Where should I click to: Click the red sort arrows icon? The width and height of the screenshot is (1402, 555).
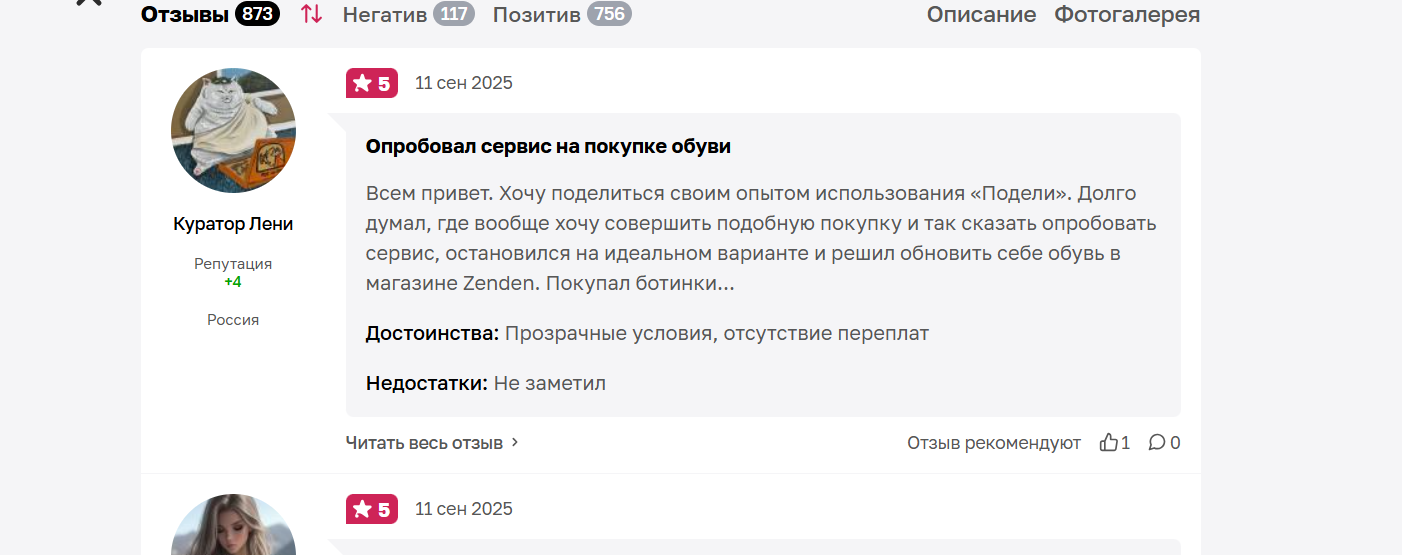tap(312, 14)
